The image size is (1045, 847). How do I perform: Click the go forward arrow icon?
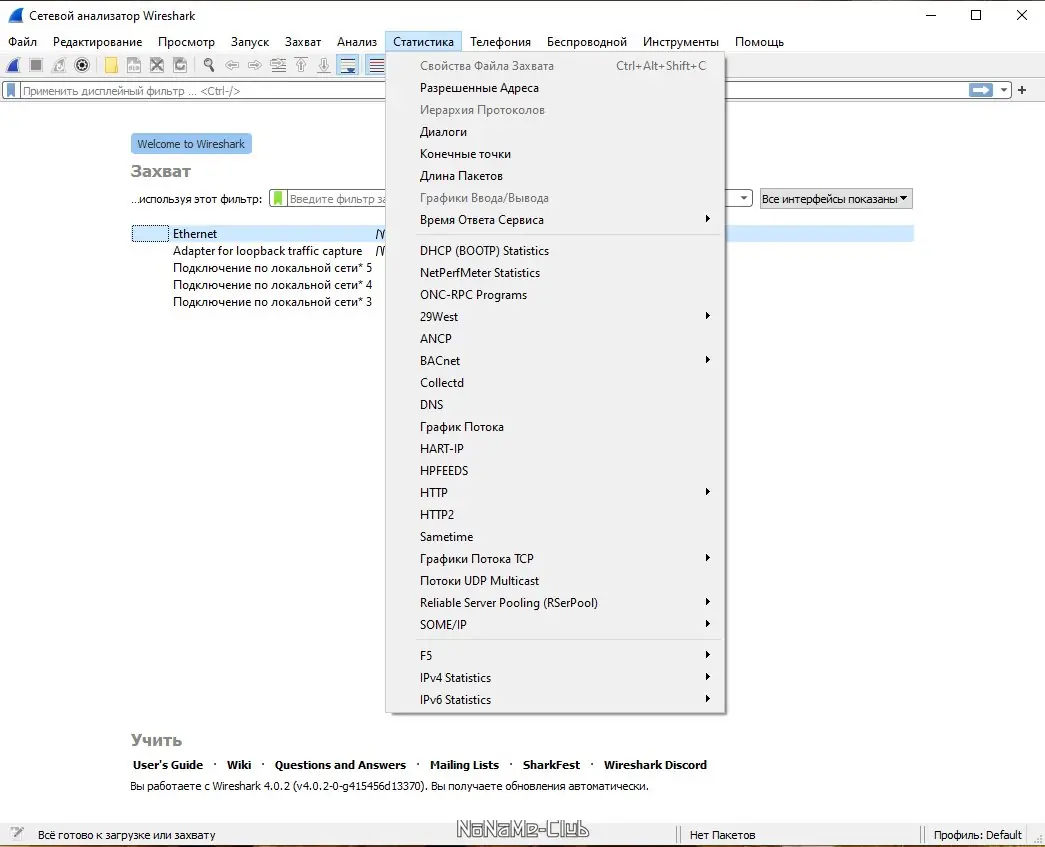tap(255, 65)
